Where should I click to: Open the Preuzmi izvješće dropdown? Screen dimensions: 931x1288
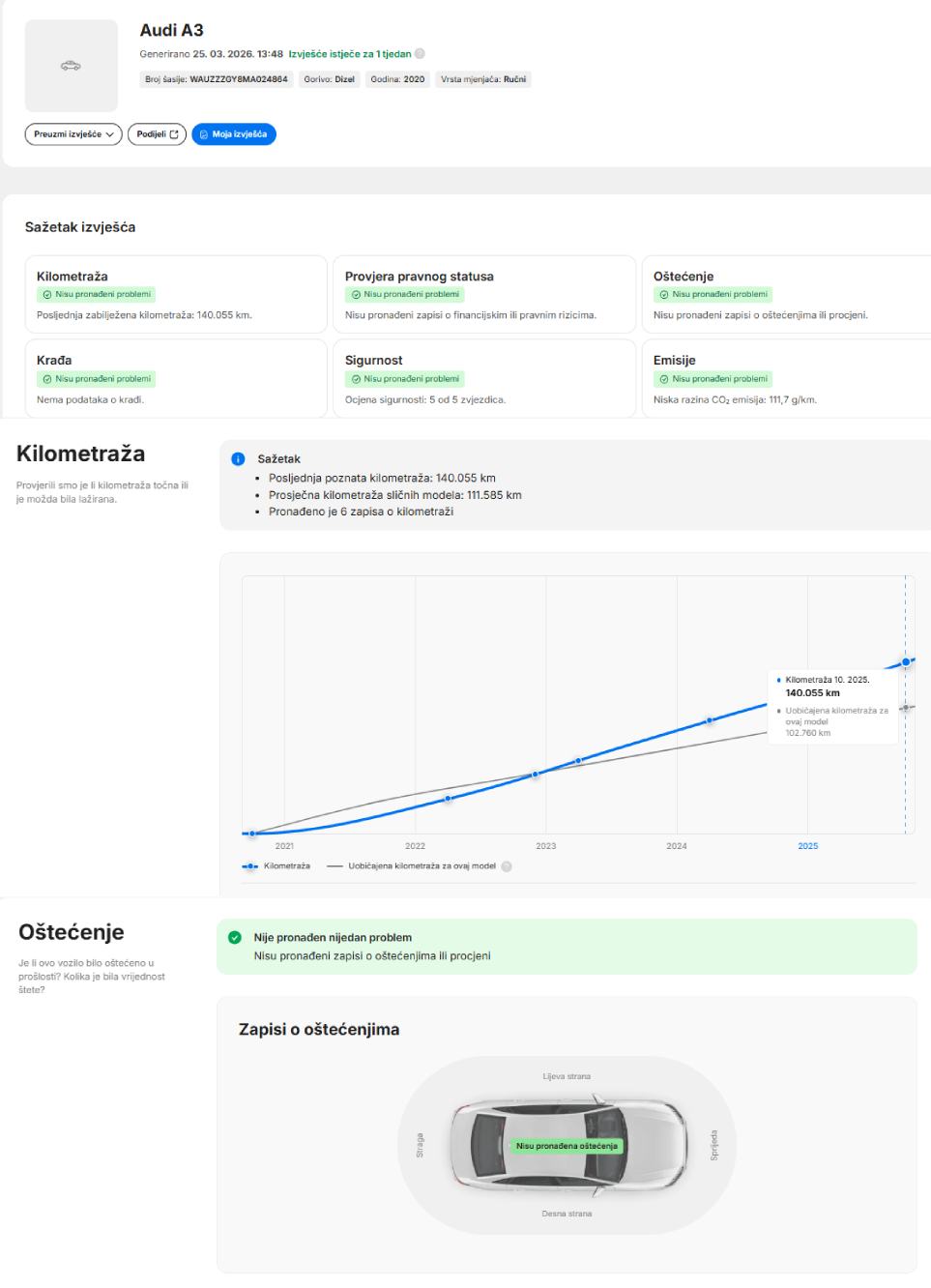pyautogui.click(x=73, y=134)
